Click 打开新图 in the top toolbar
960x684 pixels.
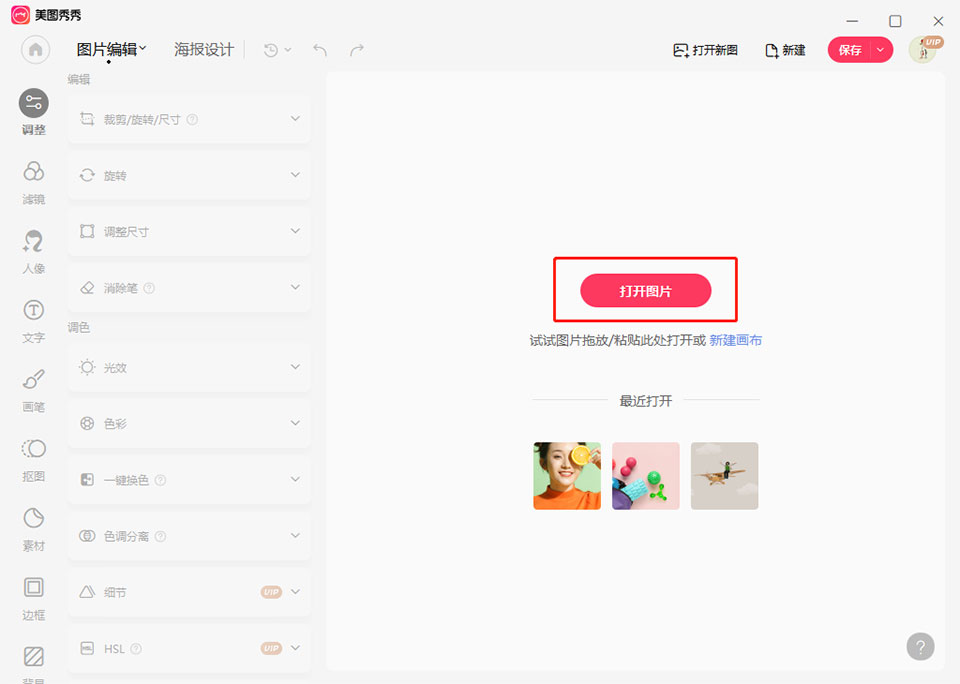[x=705, y=50]
